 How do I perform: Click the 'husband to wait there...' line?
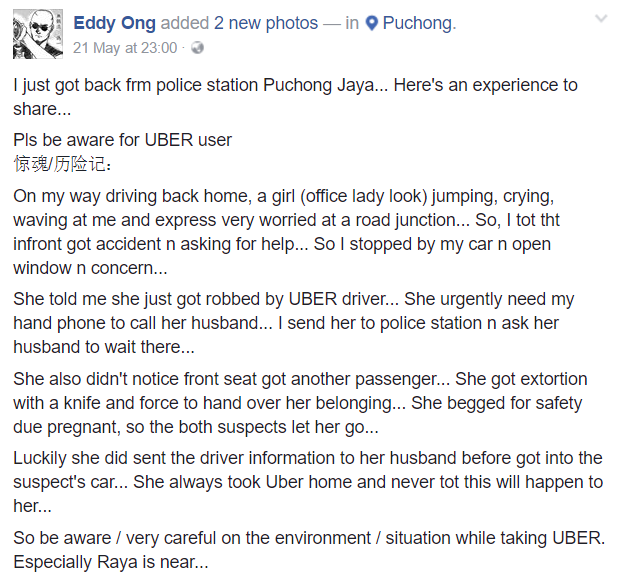point(104,347)
